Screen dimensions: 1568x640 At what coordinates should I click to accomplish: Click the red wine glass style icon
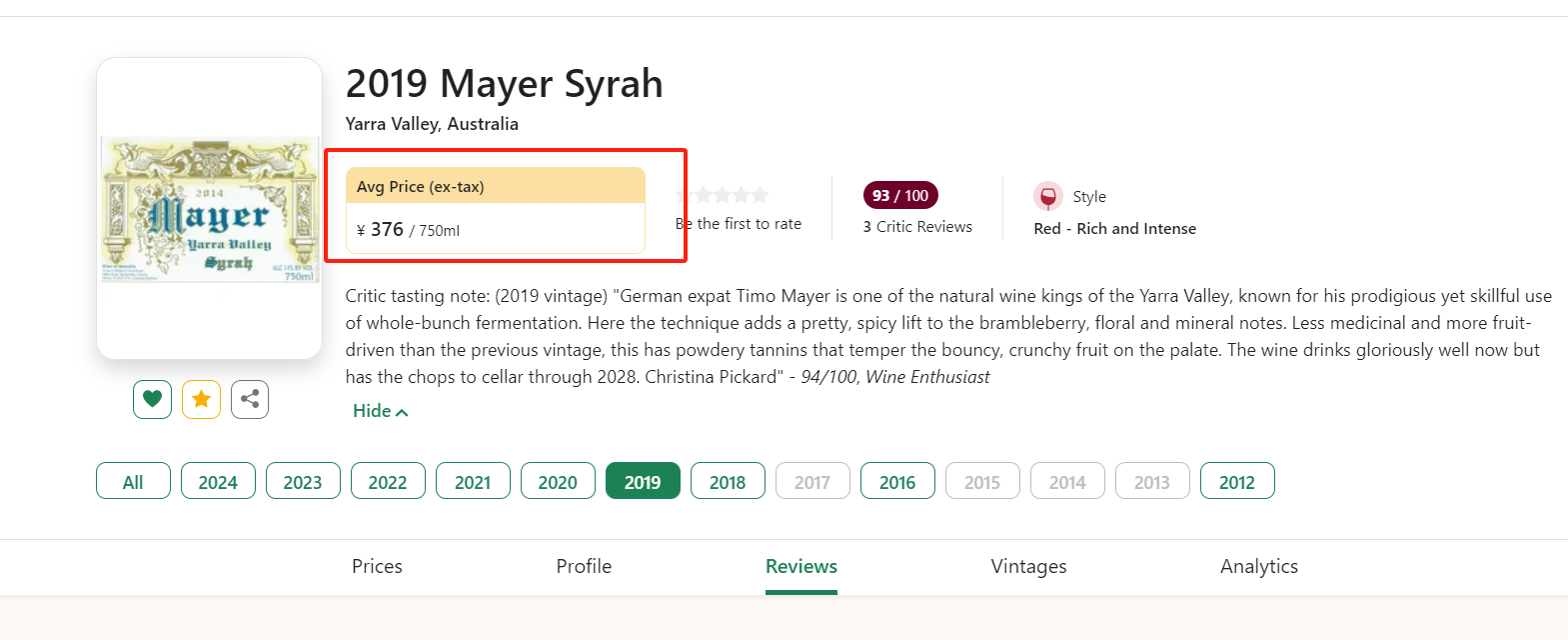(x=1047, y=197)
